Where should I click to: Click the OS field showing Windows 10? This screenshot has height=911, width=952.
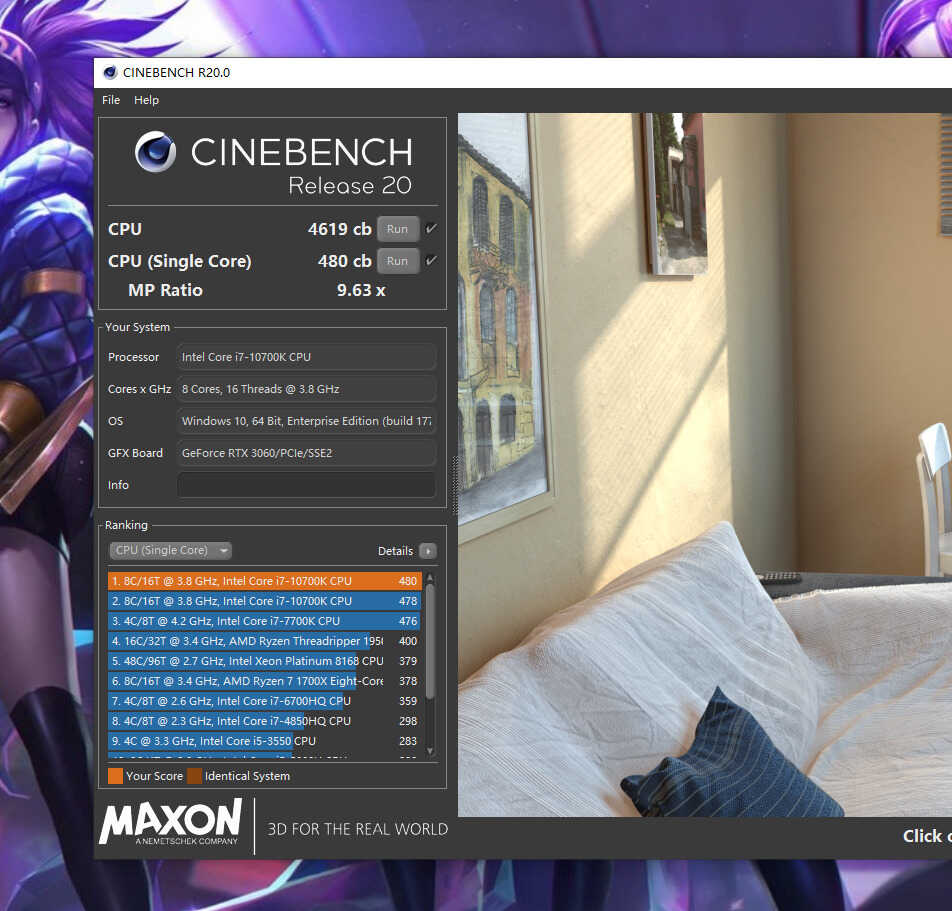(307, 421)
